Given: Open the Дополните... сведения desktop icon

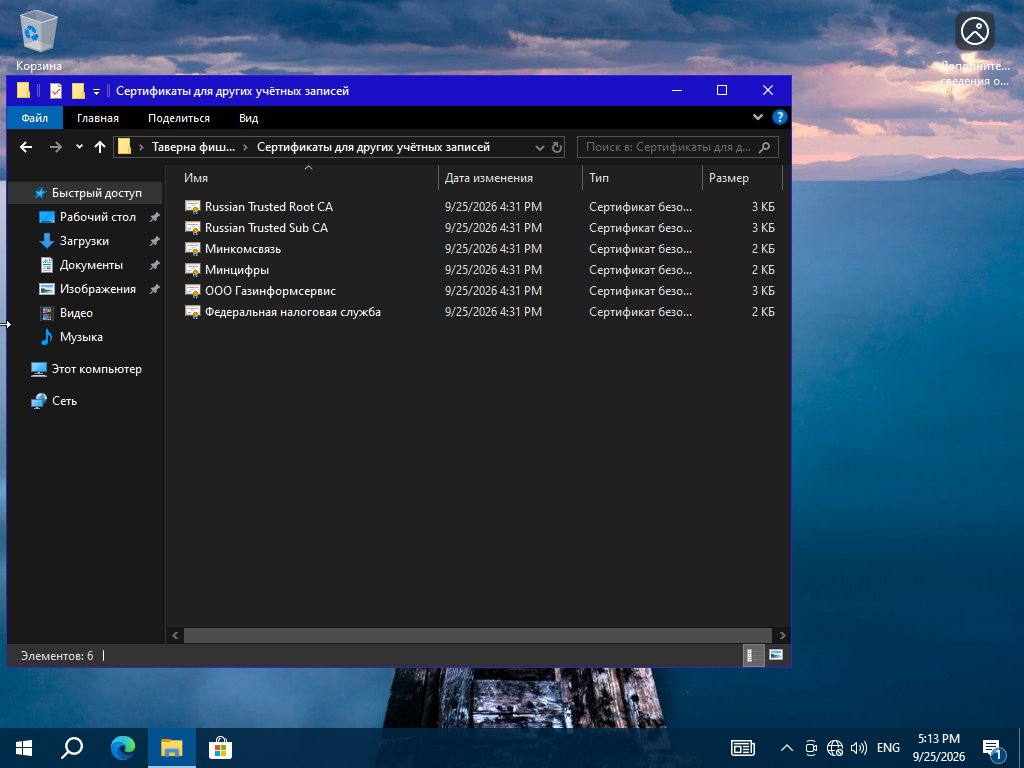Looking at the screenshot, I should [974, 49].
